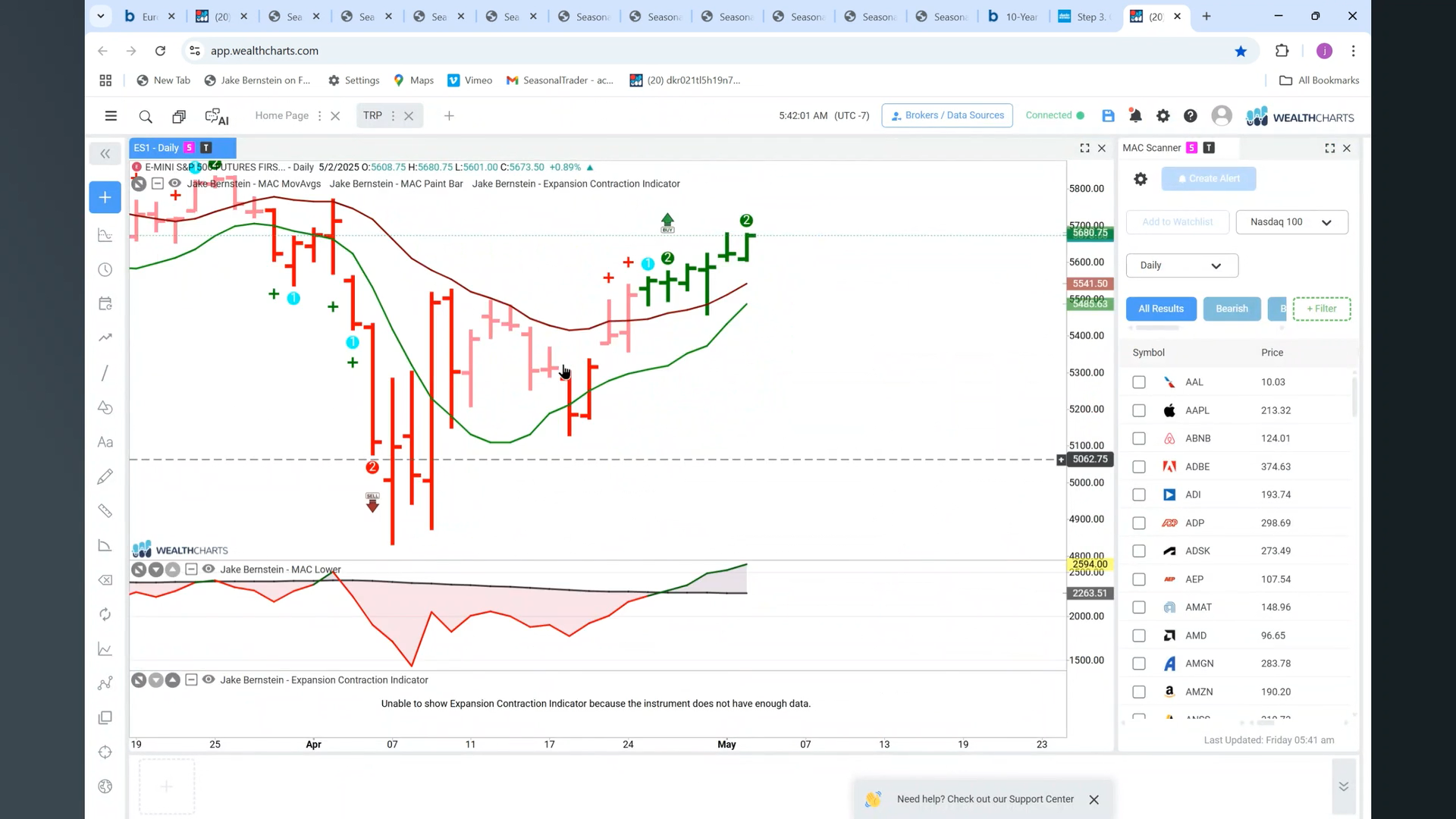Click the eraser delete drawings icon
Image resolution: width=1456 pixels, height=819 pixels.
click(x=105, y=580)
